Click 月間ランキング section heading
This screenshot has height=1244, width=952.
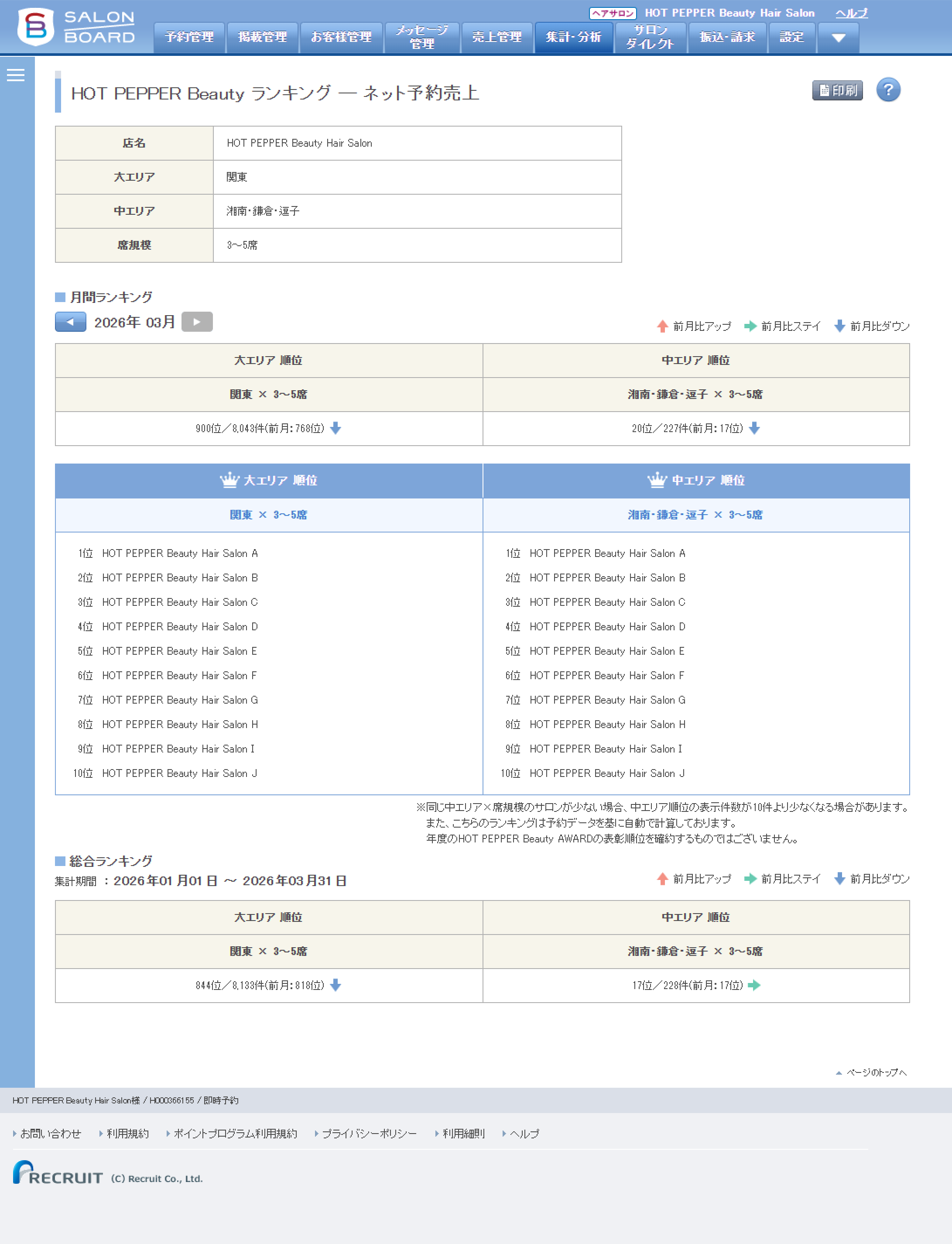(x=110, y=297)
